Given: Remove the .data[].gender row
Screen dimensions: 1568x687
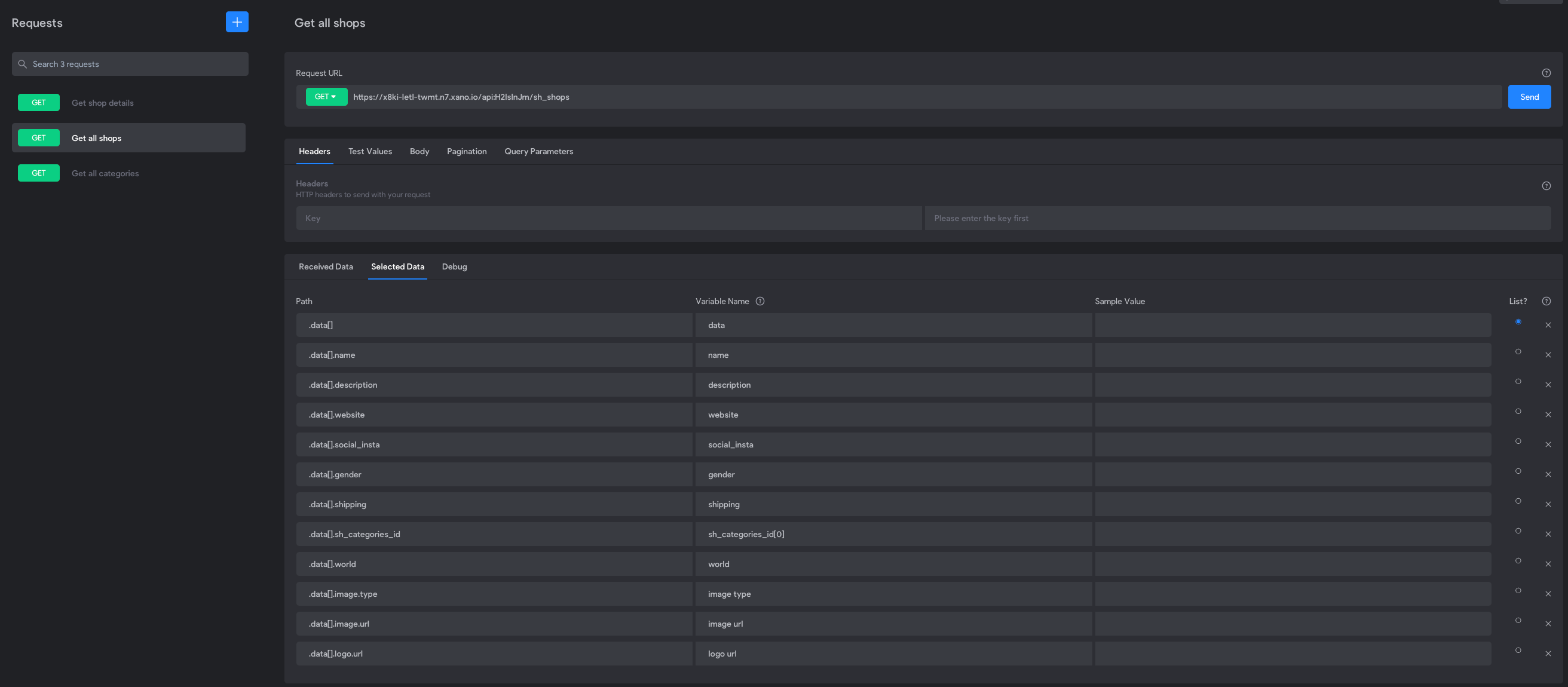Looking at the screenshot, I should pos(1547,475).
